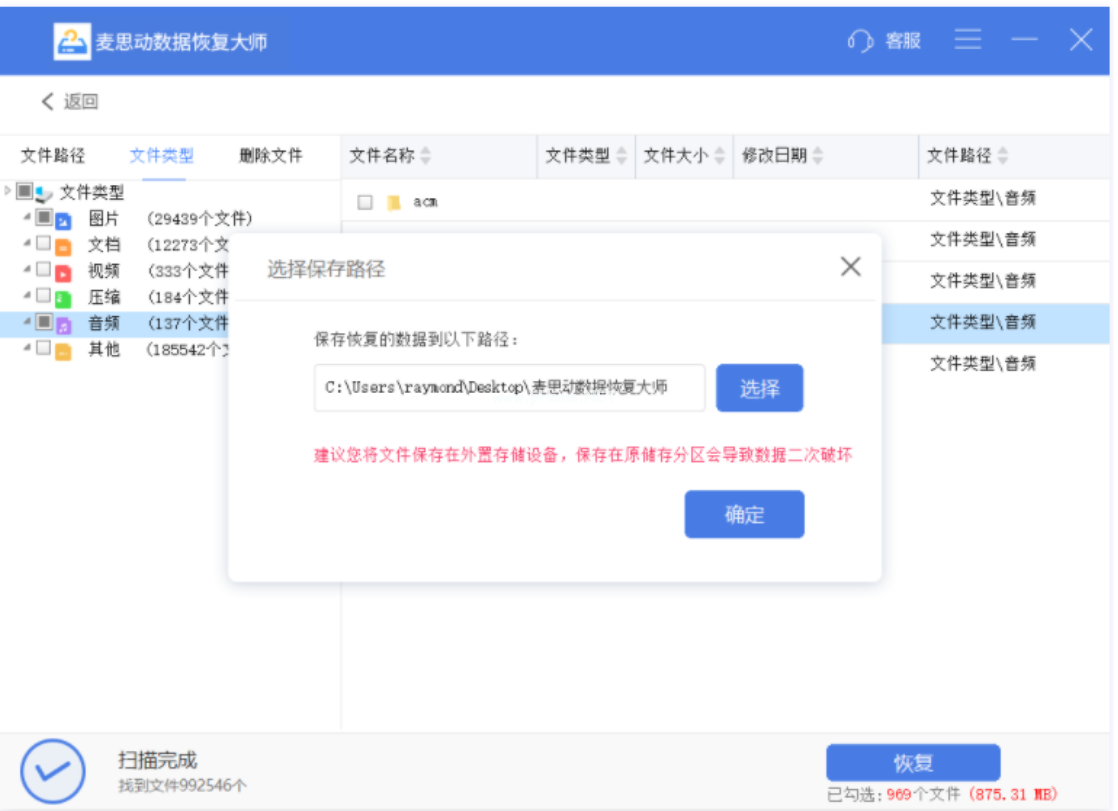Image resolution: width=1118 pixels, height=811 pixels.
Task: Toggle the 文档 category checkbox
Action: (43, 243)
